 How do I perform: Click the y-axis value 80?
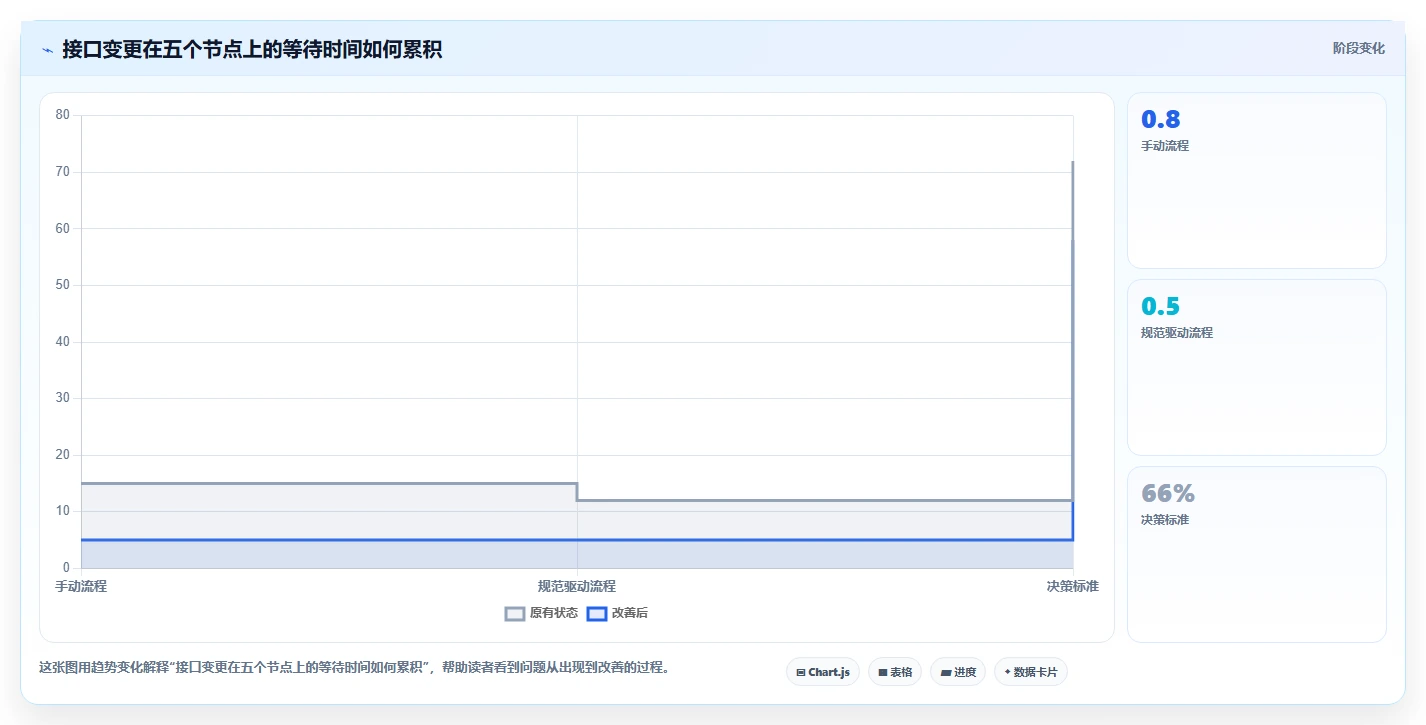[x=62, y=115]
